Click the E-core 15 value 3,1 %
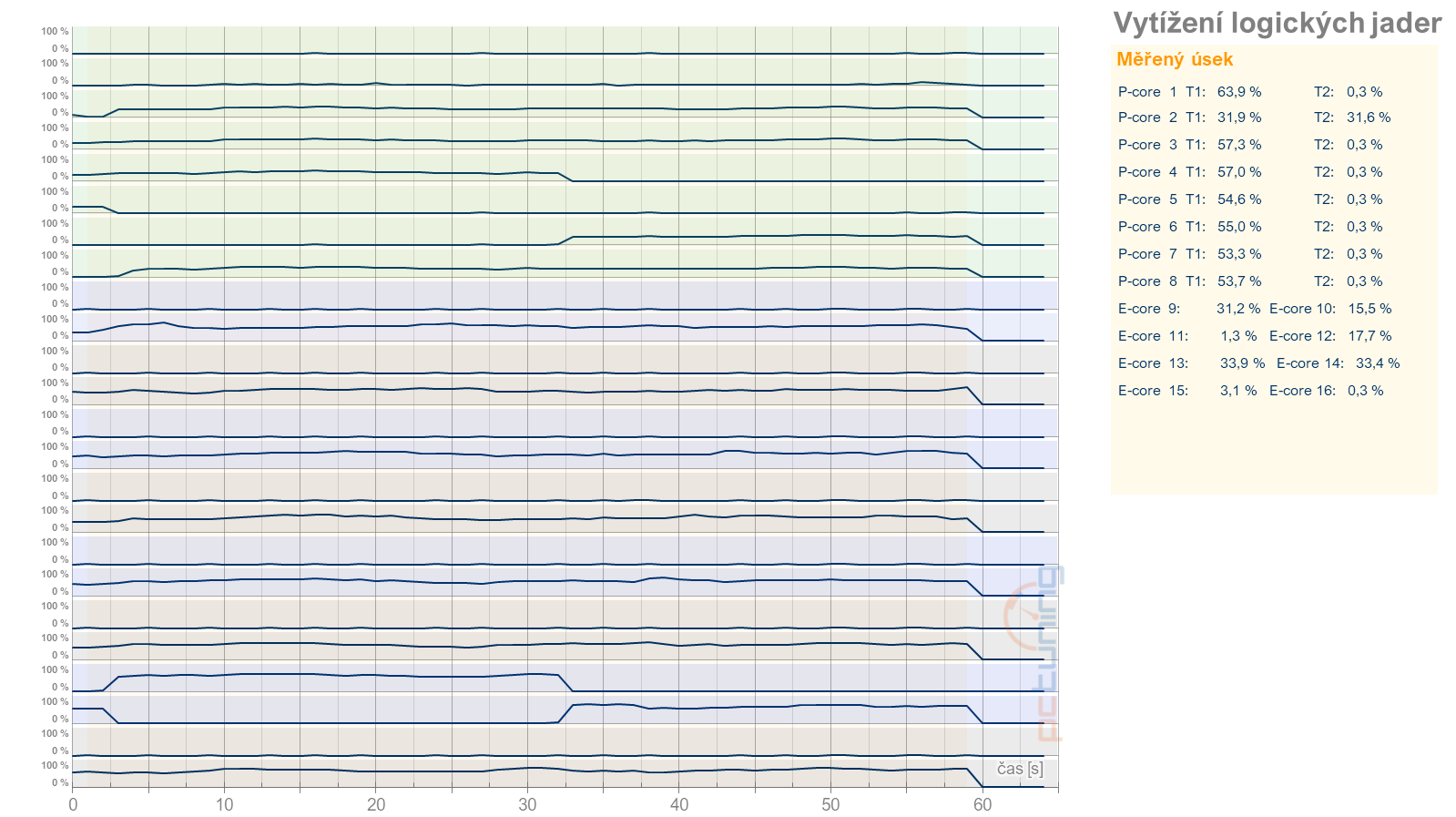 (1238, 391)
